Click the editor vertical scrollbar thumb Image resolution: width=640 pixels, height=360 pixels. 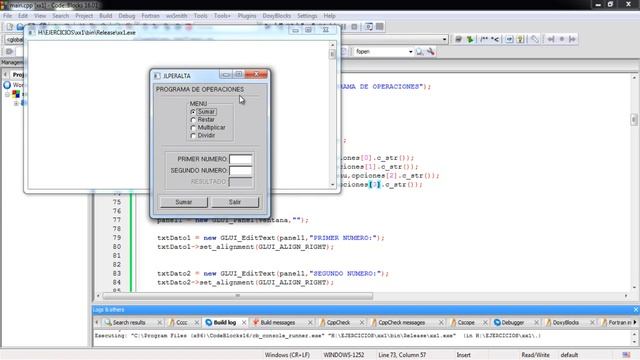click(634, 119)
